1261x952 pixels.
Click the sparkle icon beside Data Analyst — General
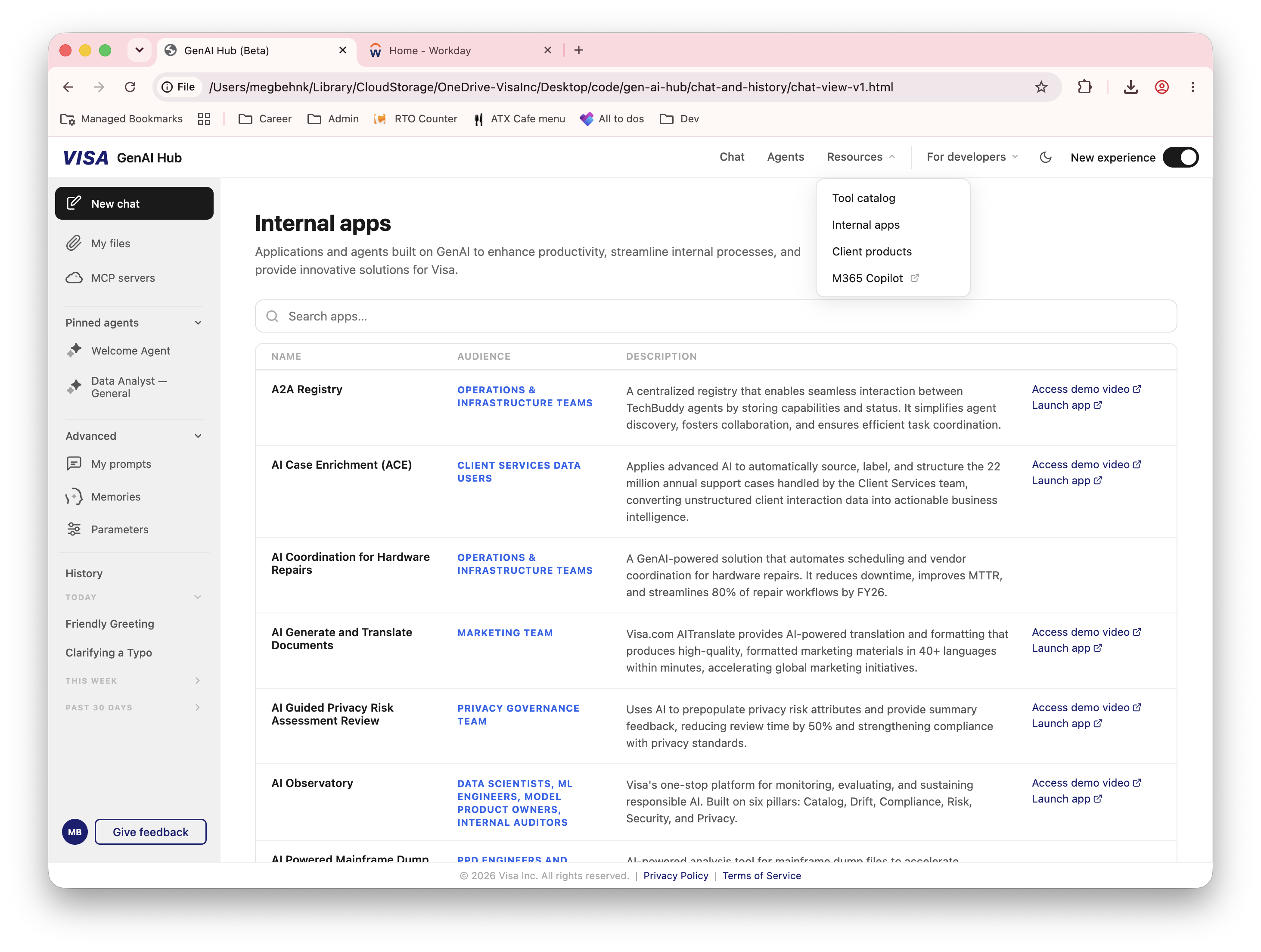(x=74, y=386)
